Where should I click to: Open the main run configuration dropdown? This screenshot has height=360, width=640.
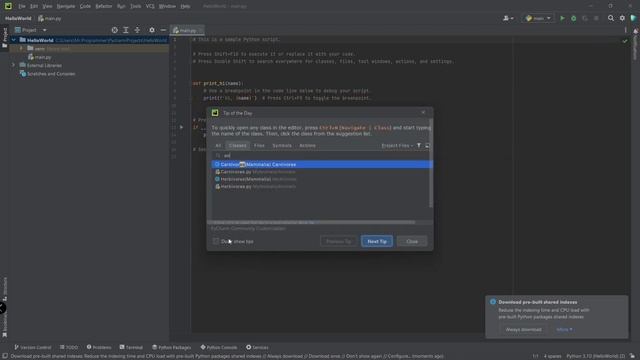pos(538,18)
